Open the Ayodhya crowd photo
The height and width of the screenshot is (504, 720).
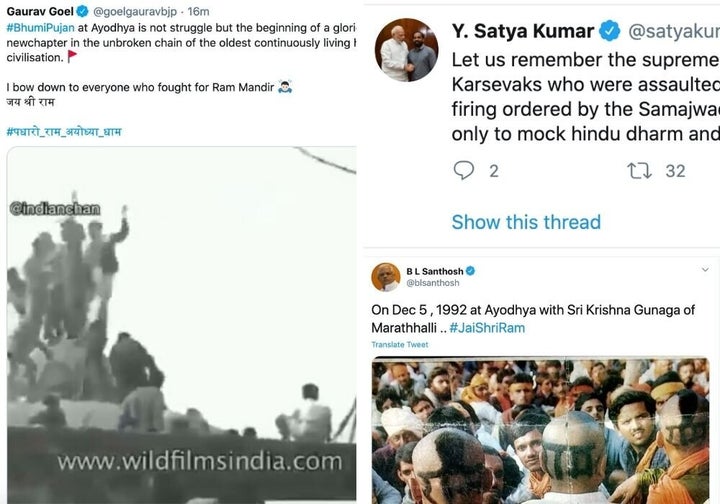pos(540,430)
